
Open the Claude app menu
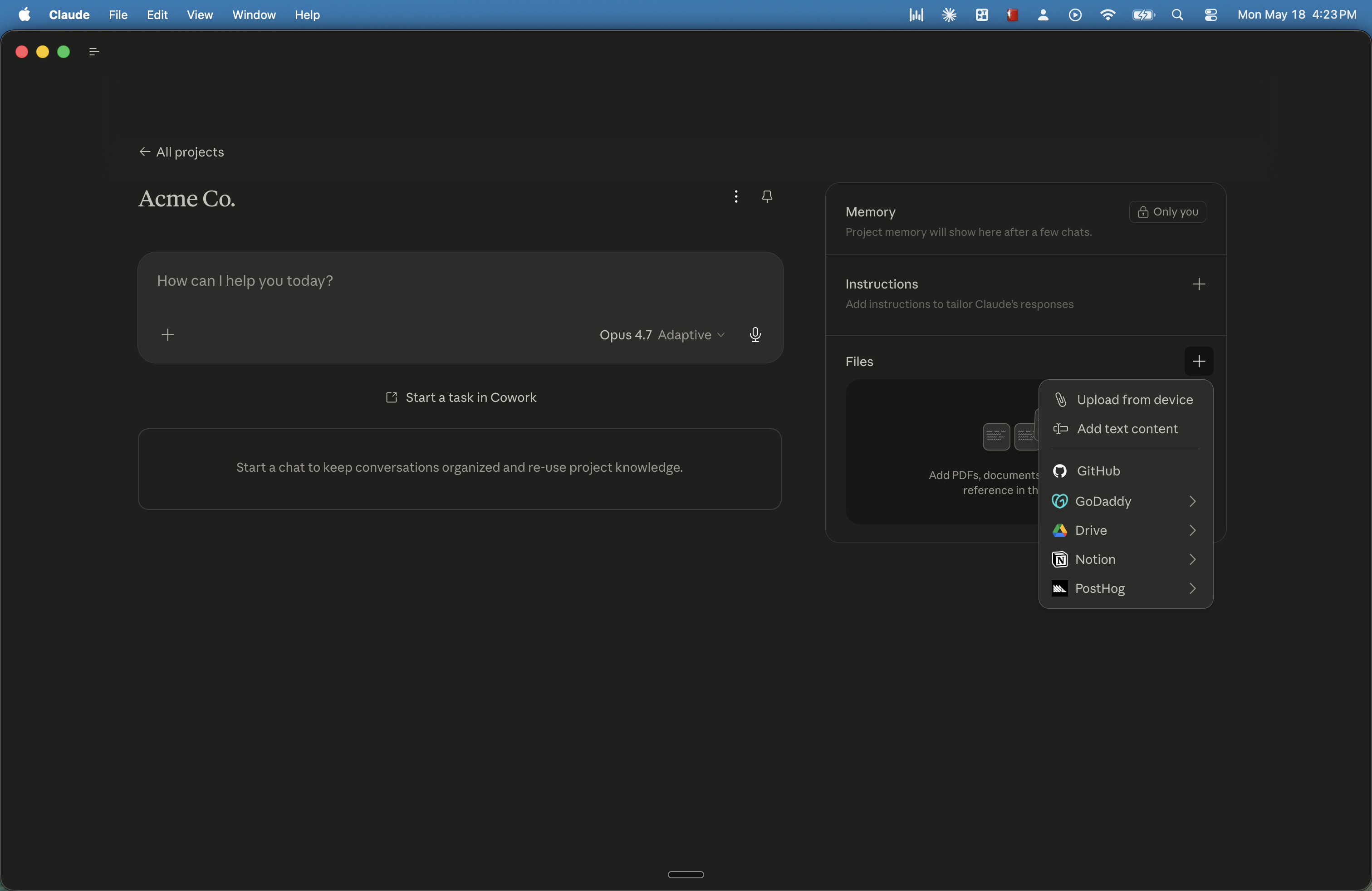(69, 15)
